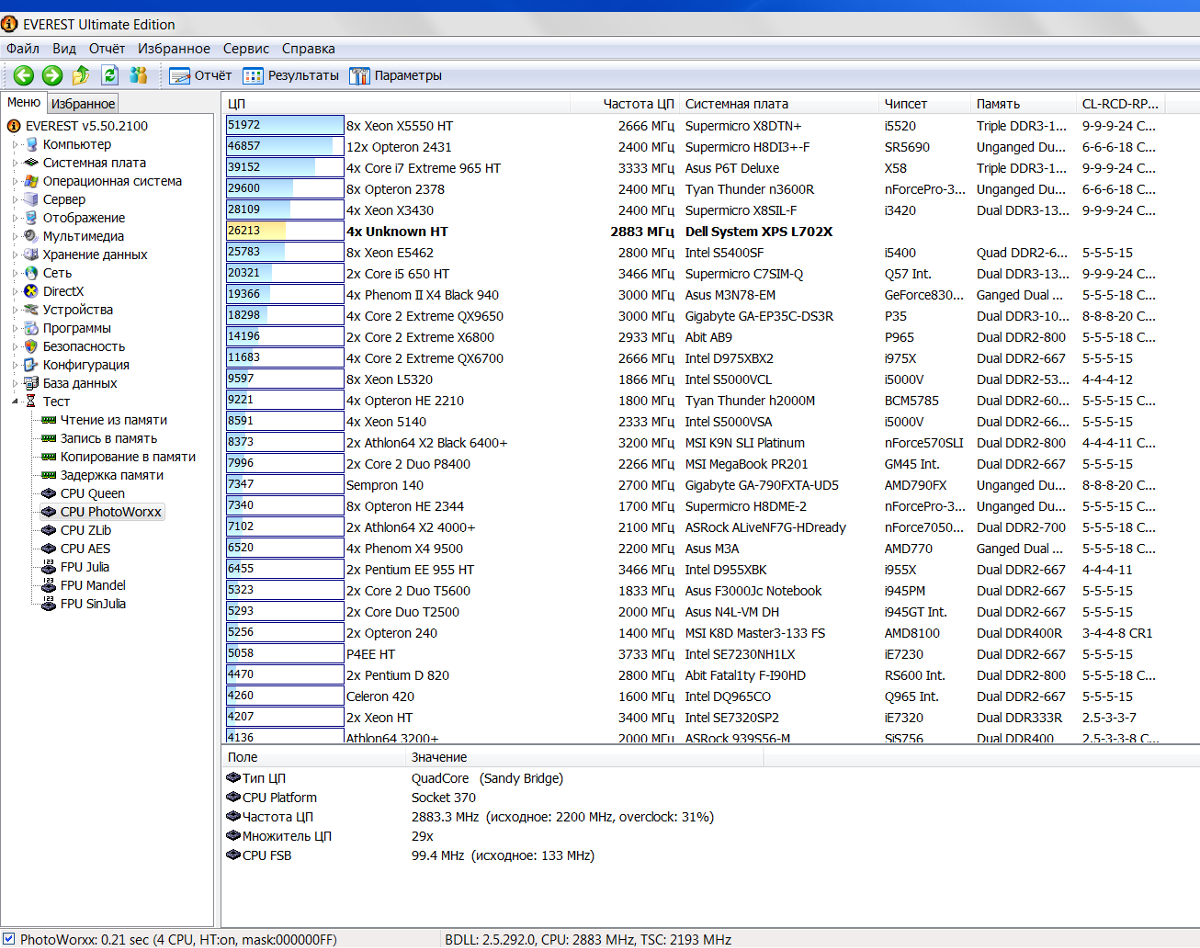This screenshot has height=948, width=1200.
Task: Open the Сервис menu
Action: click(x=246, y=48)
